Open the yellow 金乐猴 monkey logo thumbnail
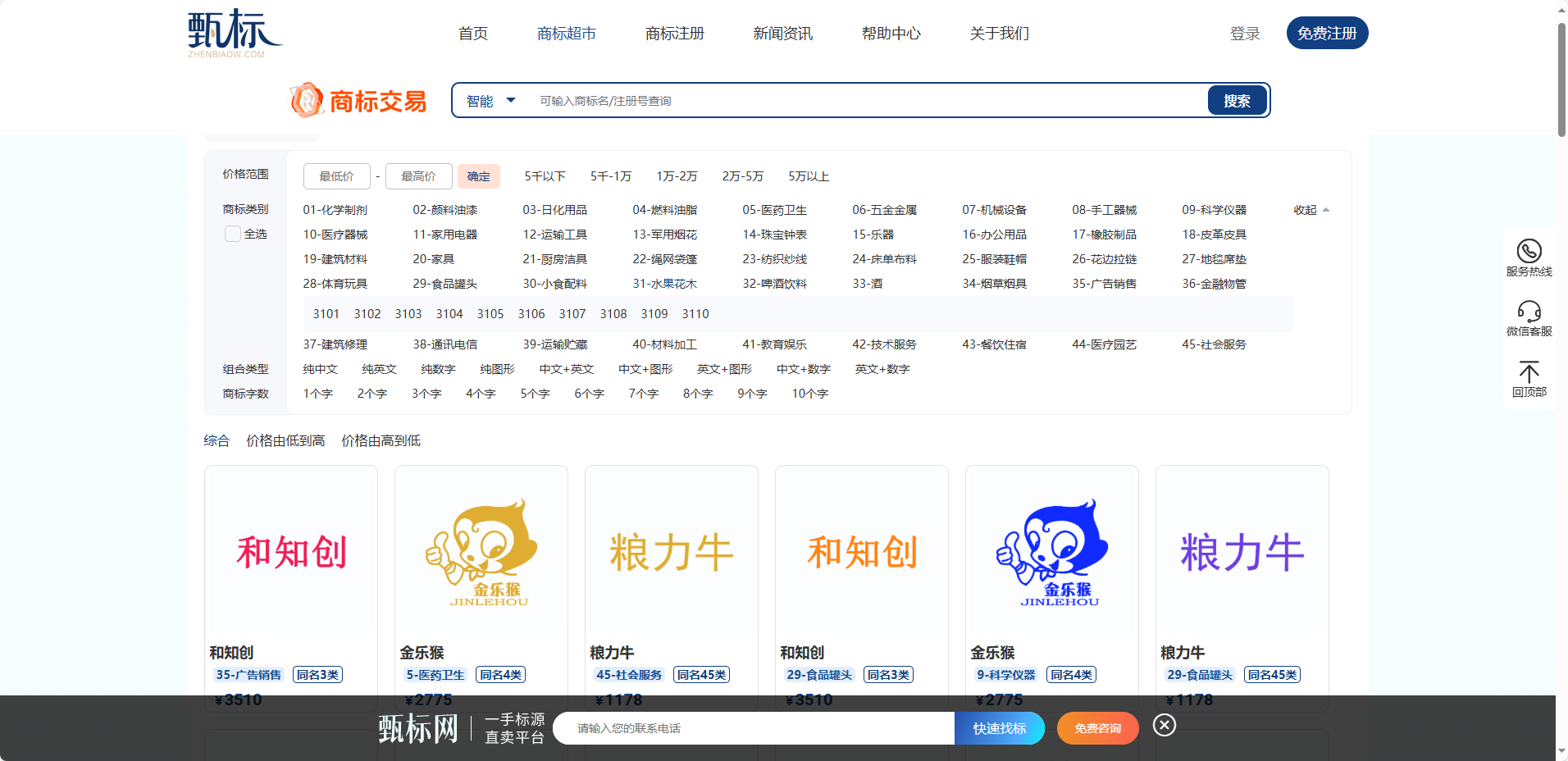 pyautogui.click(x=481, y=551)
